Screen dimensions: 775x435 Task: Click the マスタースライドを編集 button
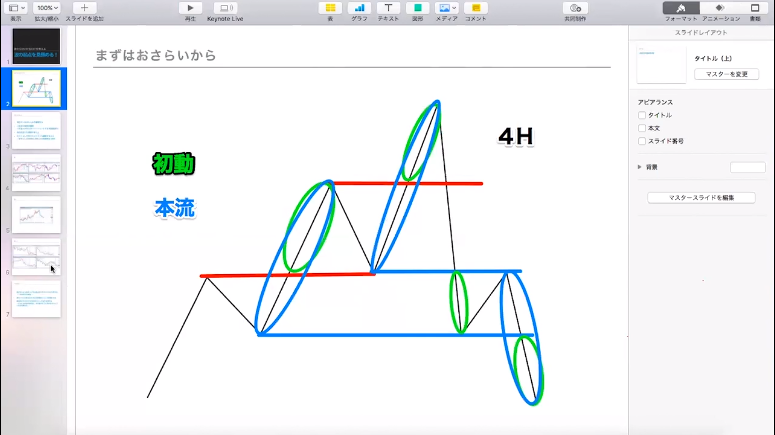coord(701,198)
